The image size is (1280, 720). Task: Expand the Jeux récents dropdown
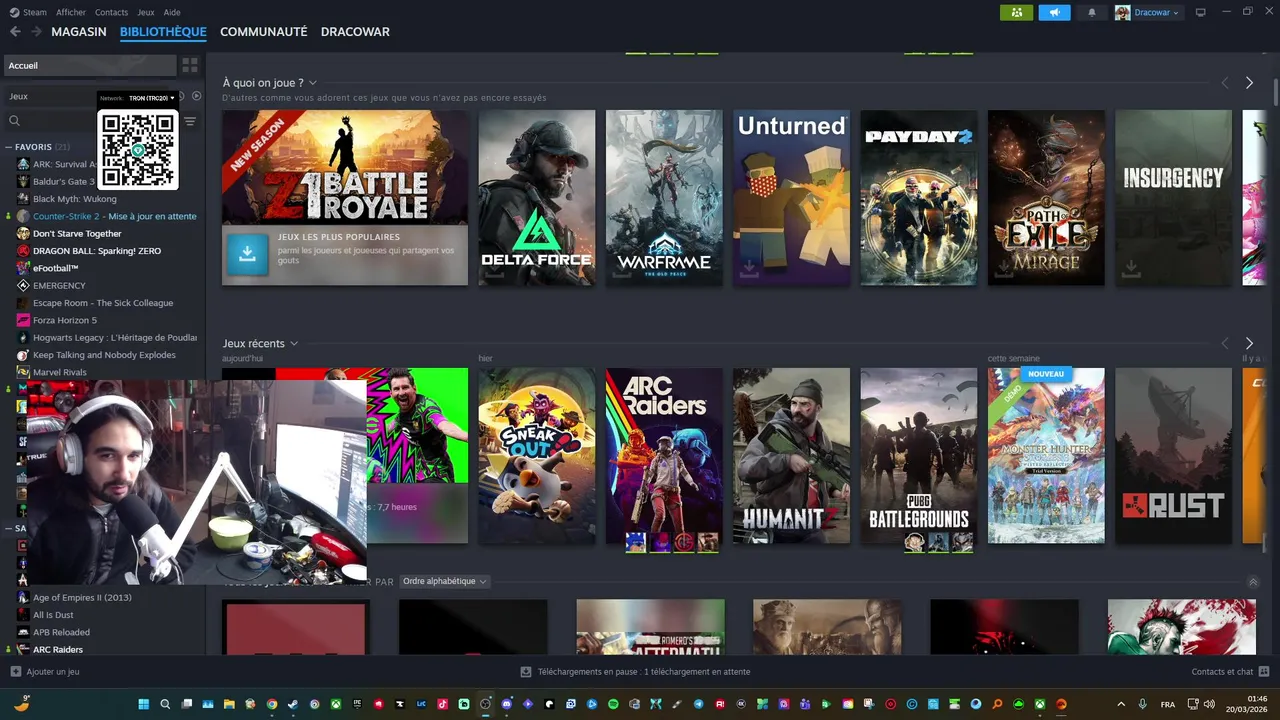pyautogui.click(x=294, y=343)
